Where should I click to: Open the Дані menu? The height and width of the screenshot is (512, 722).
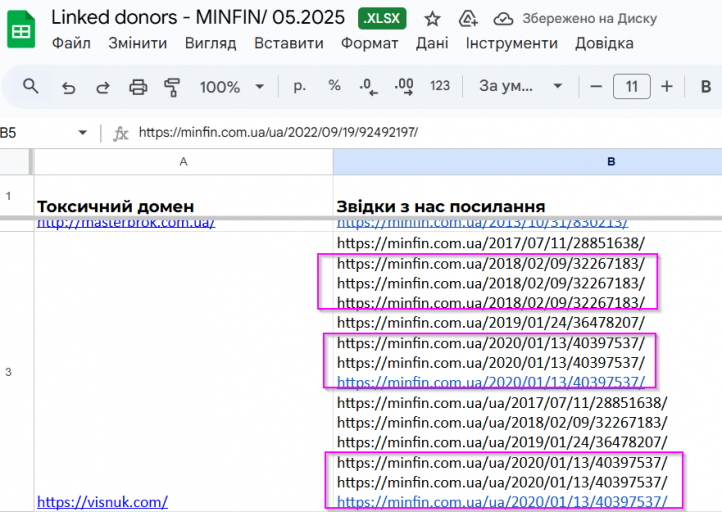point(432,43)
